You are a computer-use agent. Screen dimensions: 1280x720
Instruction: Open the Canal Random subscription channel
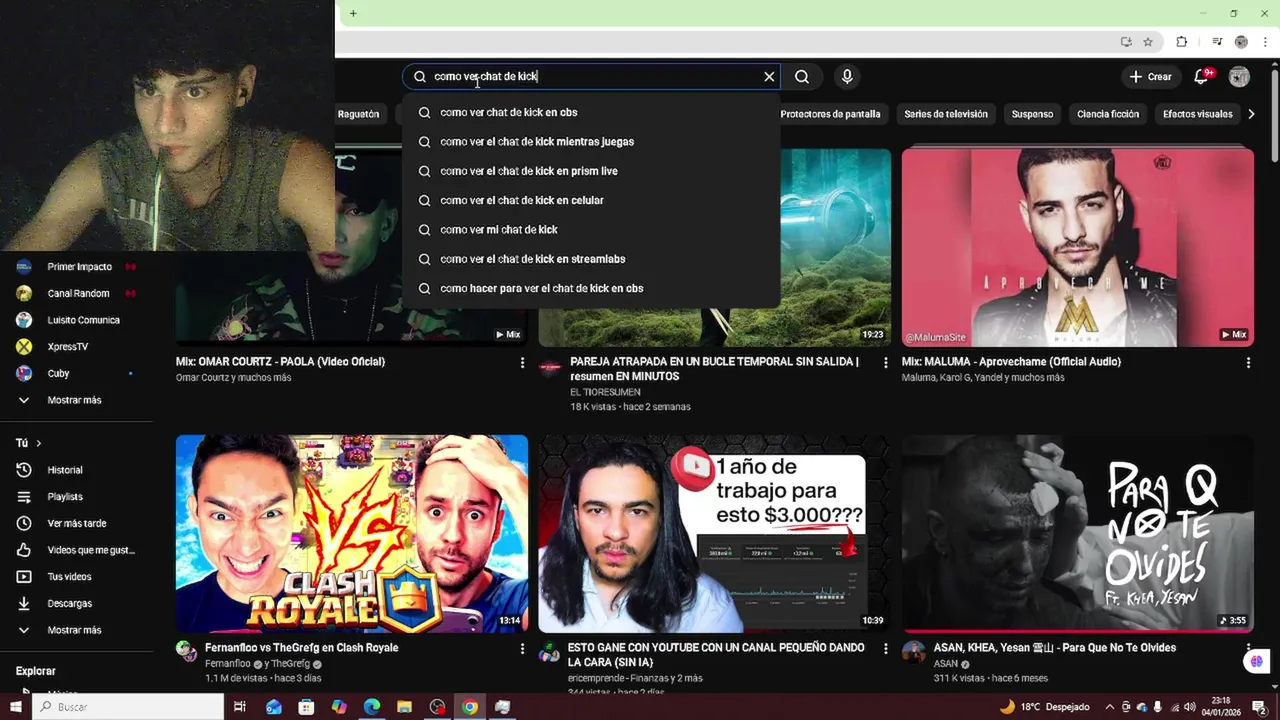[77, 294]
